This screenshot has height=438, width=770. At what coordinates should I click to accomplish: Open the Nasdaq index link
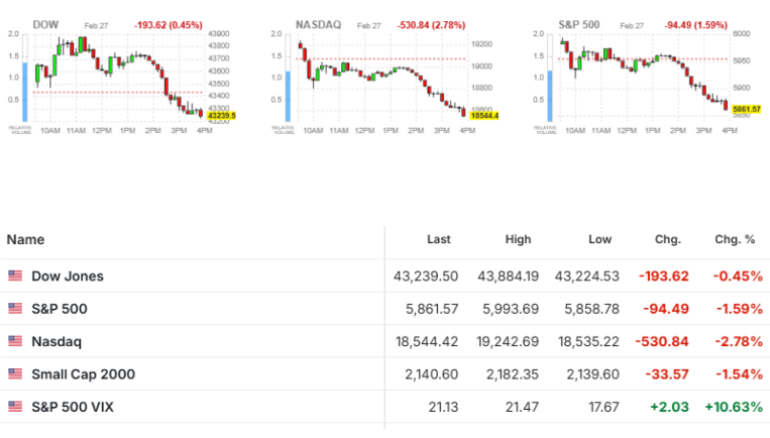[56, 342]
